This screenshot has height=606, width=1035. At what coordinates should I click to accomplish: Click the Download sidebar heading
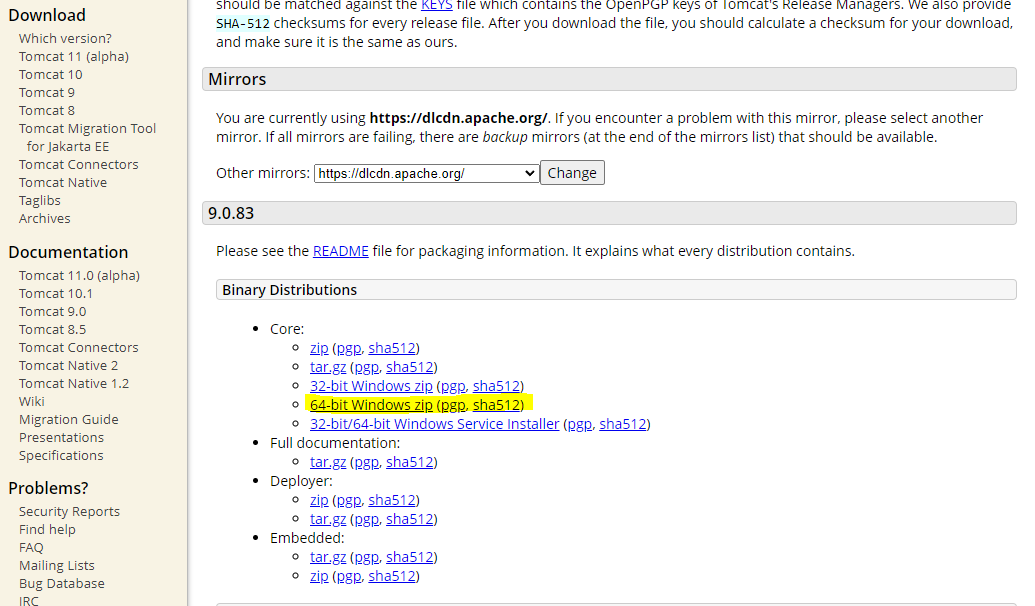pyautogui.click(x=47, y=15)
